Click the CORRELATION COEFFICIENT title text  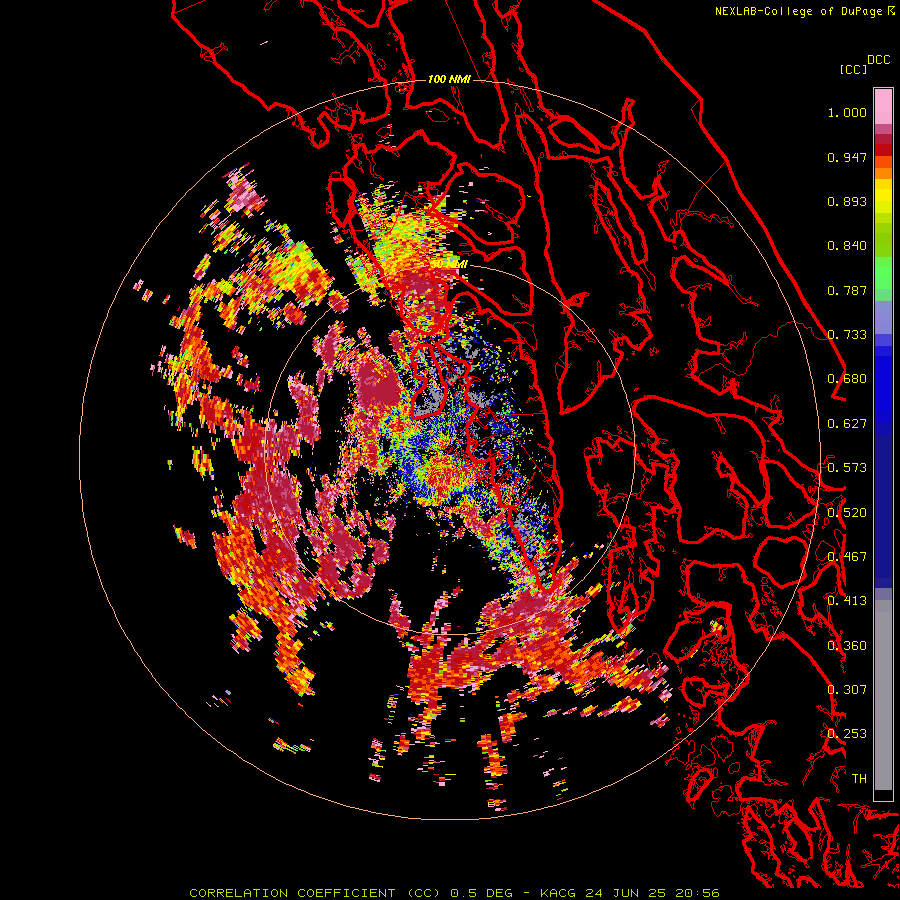tap(293, 893)
